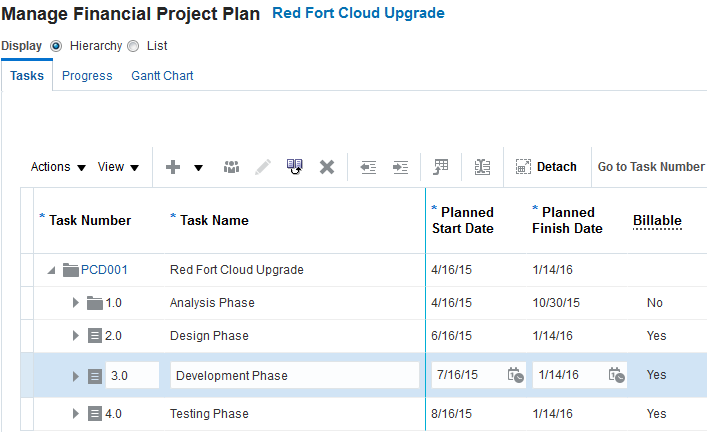Click the Development Phase task name field
This screenshot has height=432, width=707.
click(x=294, y=375)
